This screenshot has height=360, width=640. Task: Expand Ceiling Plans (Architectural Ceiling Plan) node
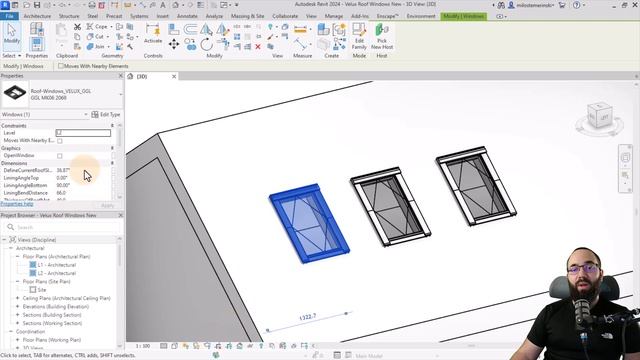[x=18, y=298]
